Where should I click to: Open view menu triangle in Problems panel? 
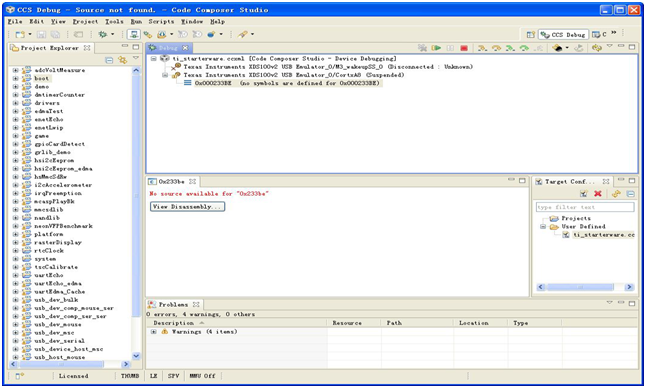click(610, 303)
